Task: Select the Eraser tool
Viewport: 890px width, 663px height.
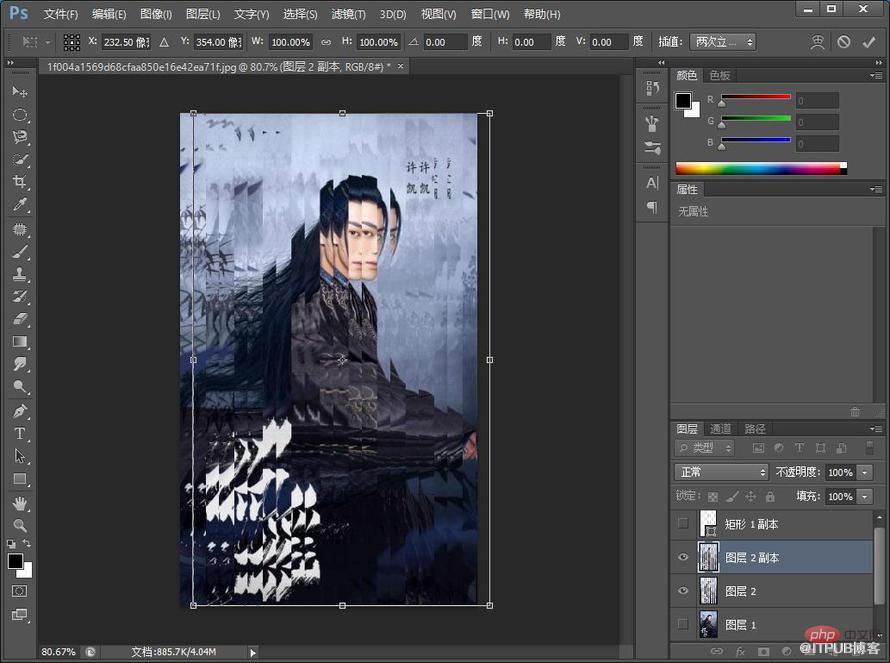Action: click(20, 319)
